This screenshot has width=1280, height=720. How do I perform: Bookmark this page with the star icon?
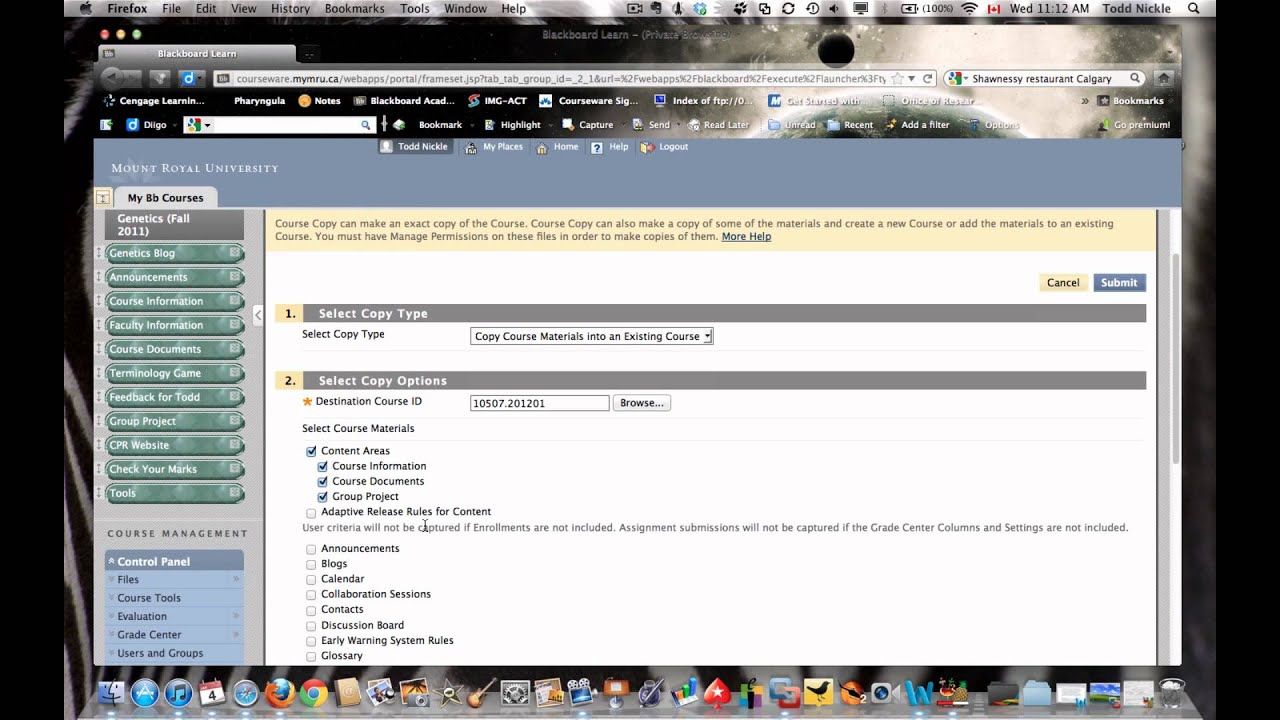[x=897, y=78]
